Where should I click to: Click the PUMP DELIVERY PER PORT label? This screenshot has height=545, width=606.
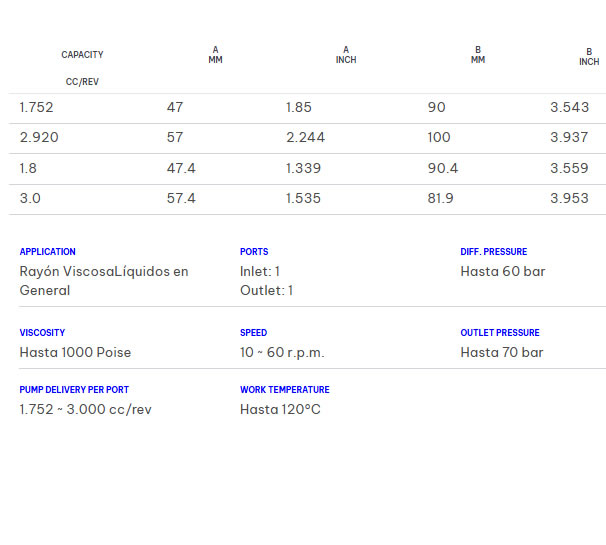[74, 390]
